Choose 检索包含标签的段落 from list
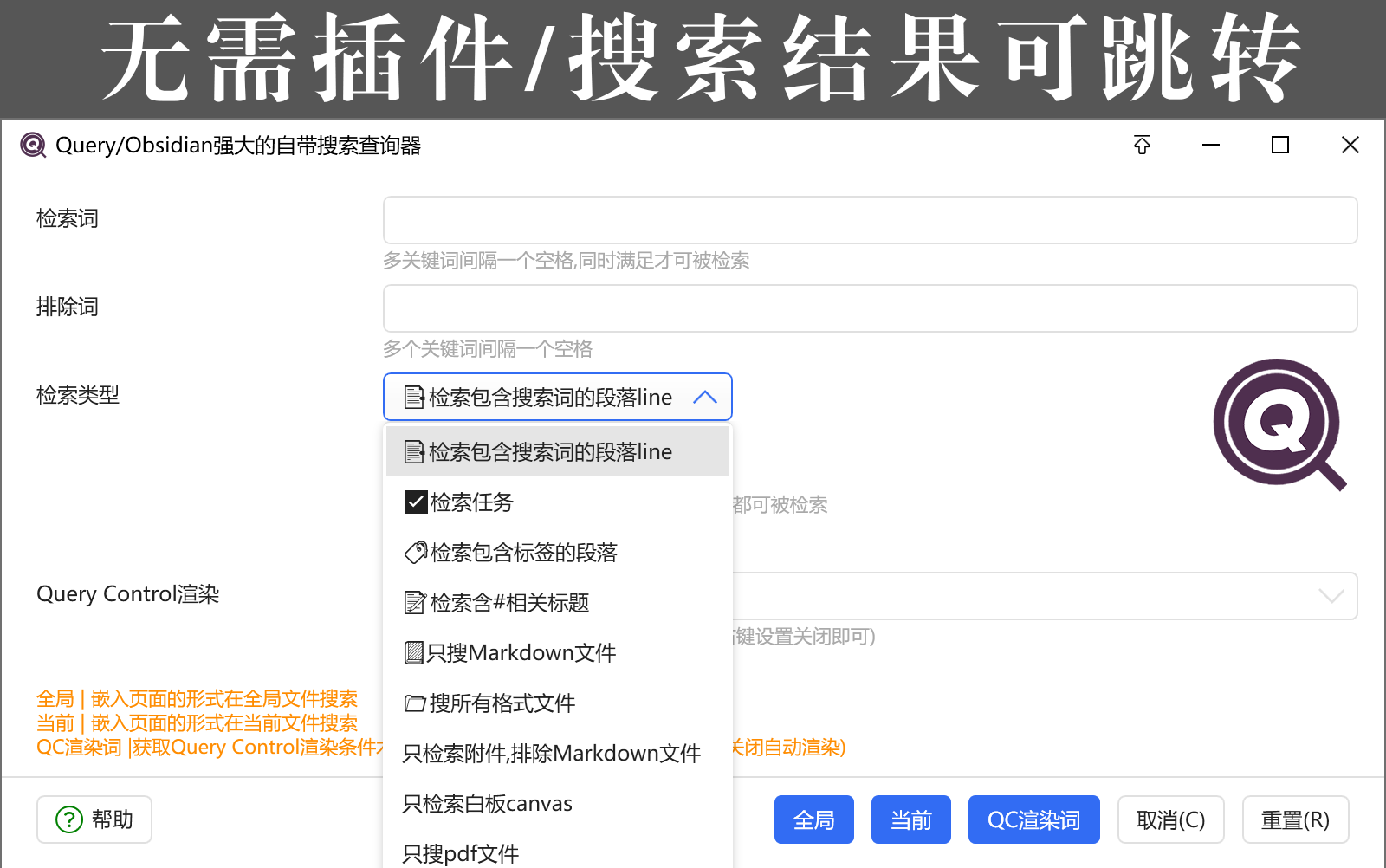This screenshot has width=1386, height=868. (x=558, y=552)
